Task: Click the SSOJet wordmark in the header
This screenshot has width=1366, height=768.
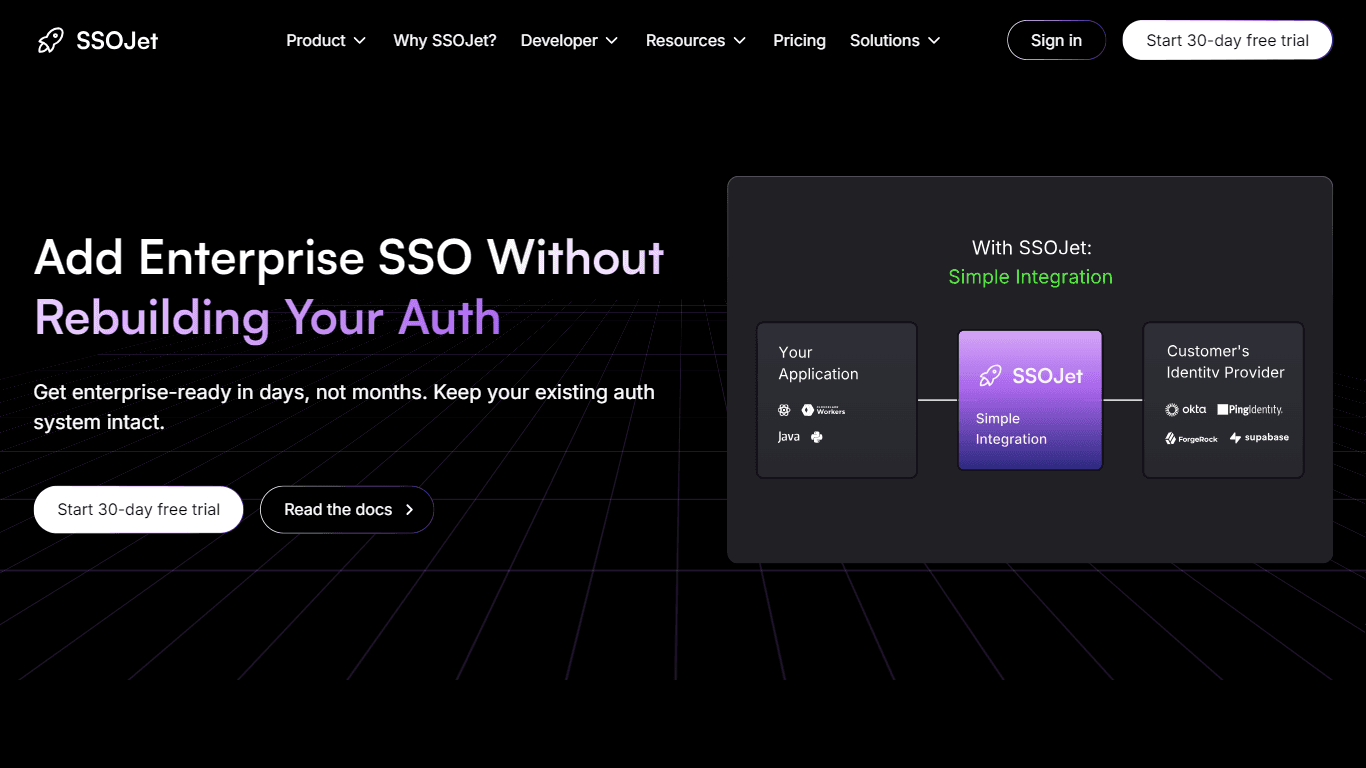Action: [x=117, y=41]
